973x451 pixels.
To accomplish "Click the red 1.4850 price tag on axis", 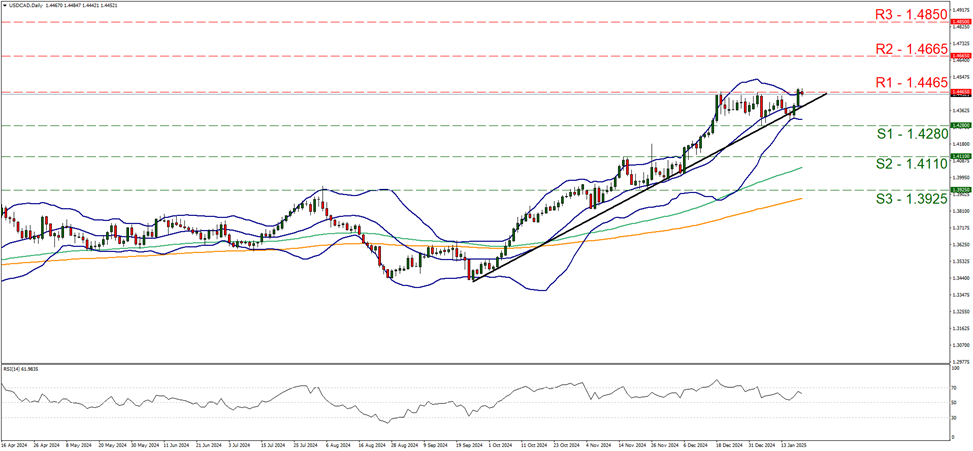I will (956, 21).
